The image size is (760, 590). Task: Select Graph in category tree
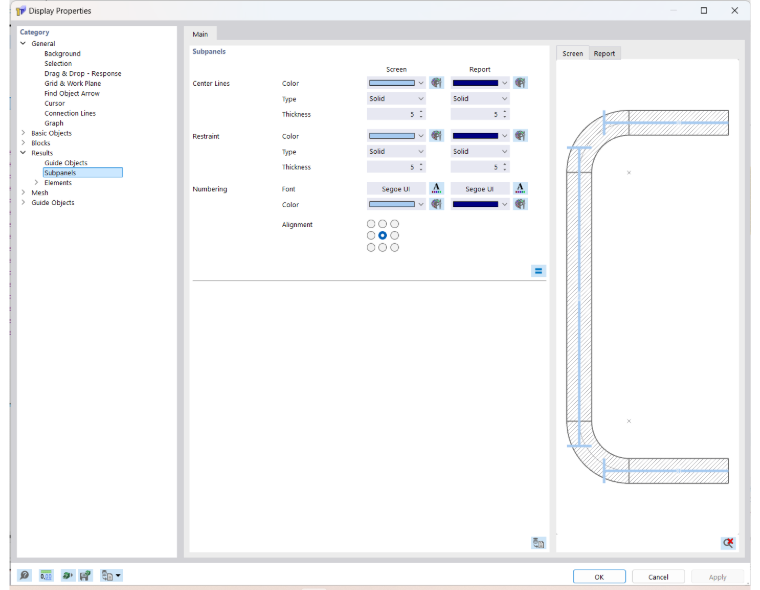[53, 123]
